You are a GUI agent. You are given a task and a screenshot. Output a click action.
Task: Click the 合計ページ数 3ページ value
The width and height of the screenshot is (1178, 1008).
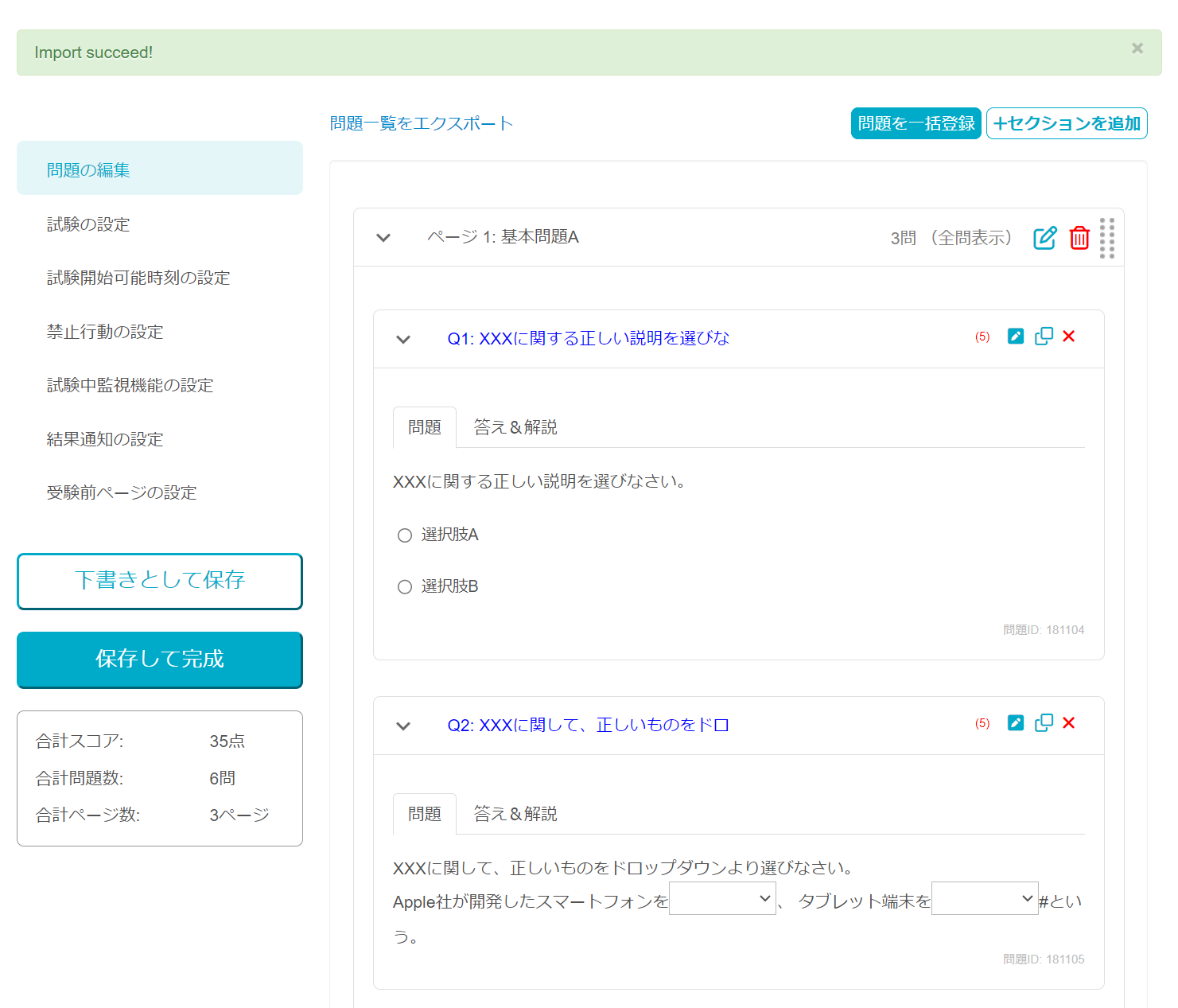click(x=239, y=815)
